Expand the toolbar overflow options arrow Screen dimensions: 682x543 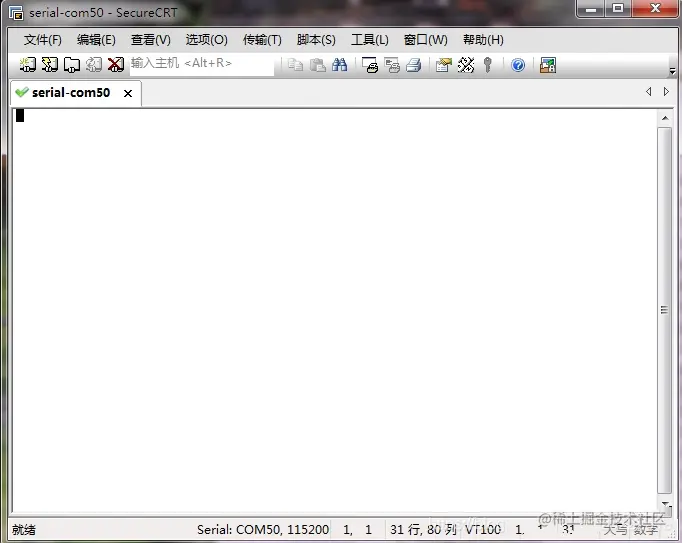(x=672, y=71)
